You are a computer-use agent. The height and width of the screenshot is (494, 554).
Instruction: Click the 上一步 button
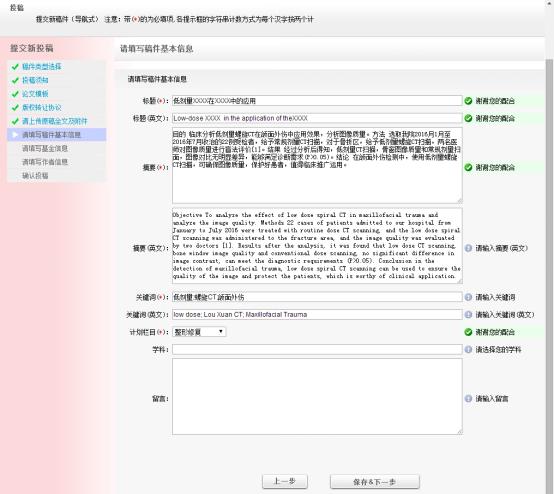coord(285,481)
